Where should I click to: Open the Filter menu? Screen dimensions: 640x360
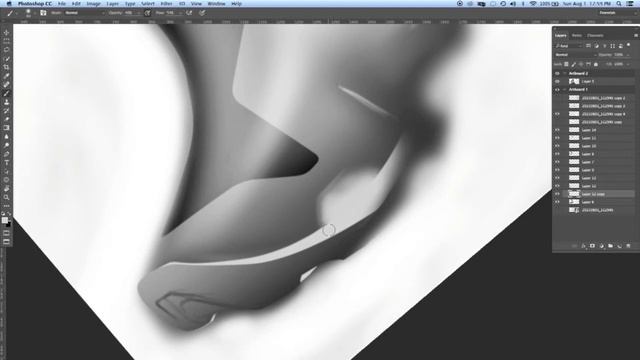pyautogui.click(x=166, y=4)
